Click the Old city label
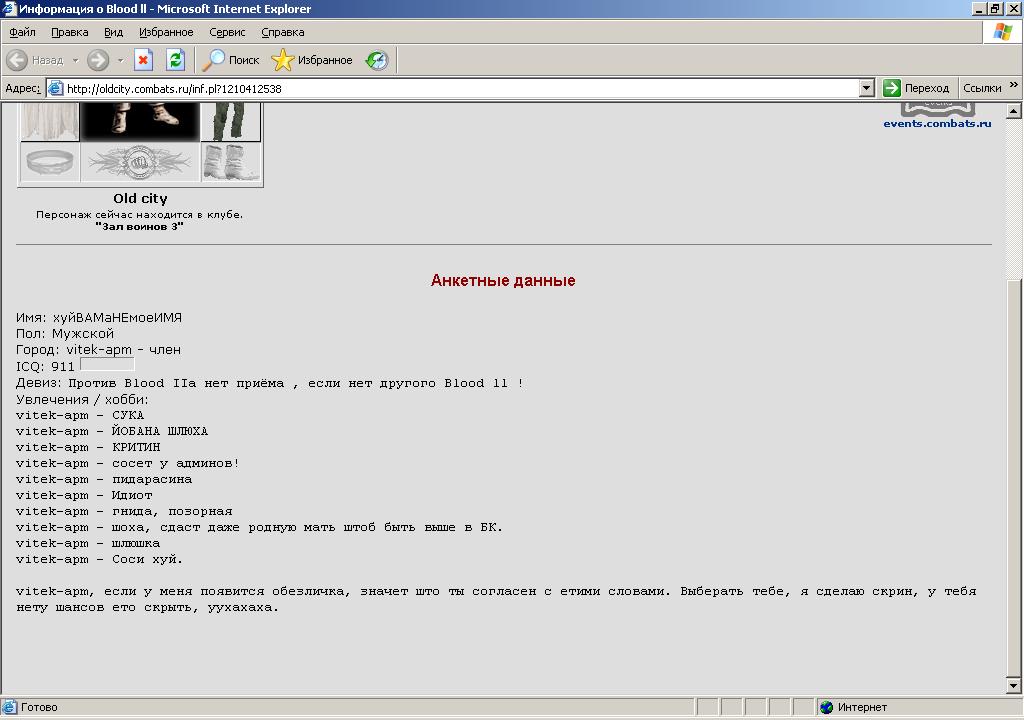1024x720 pixels. click(140, 199)
